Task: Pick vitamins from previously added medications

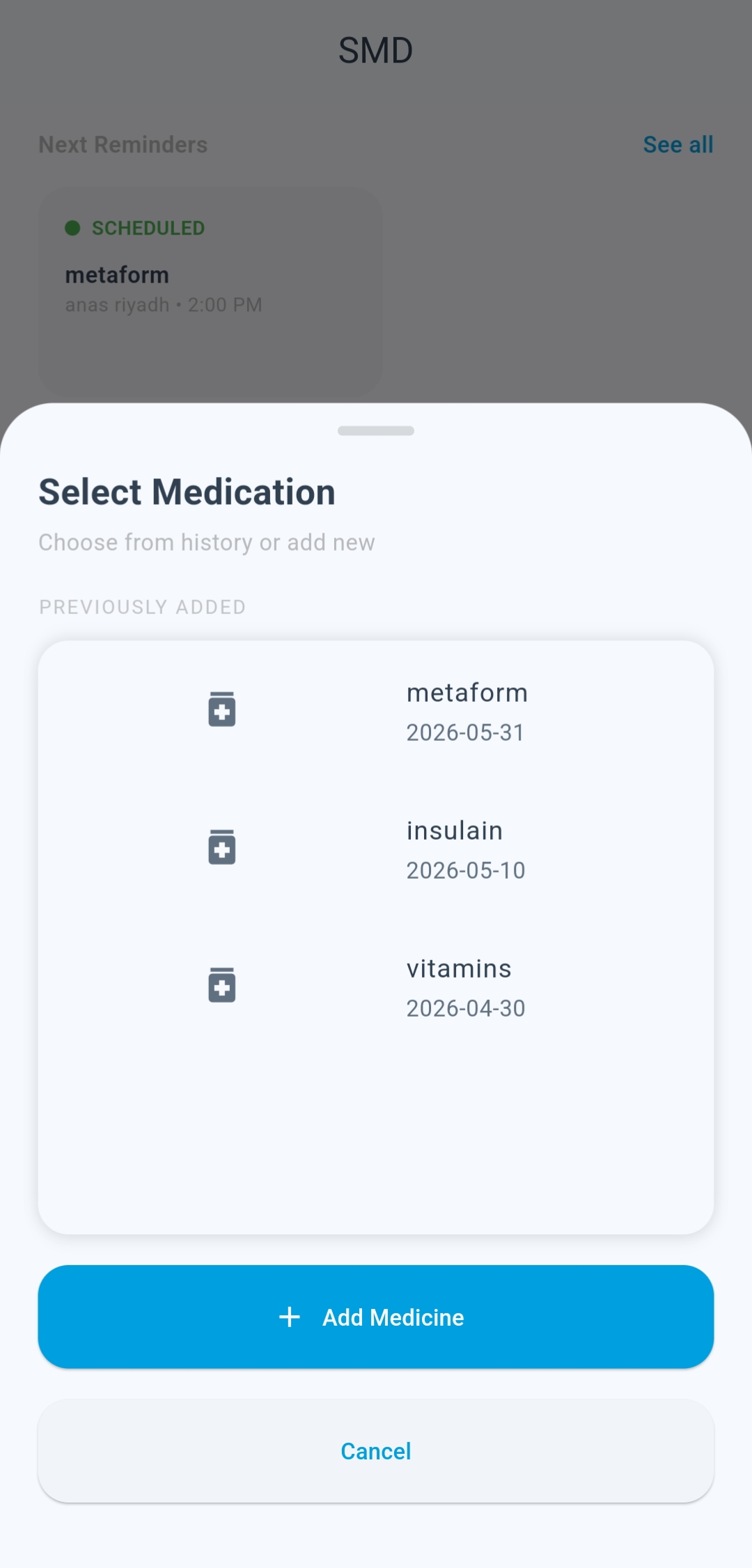Action: point(459,969)
